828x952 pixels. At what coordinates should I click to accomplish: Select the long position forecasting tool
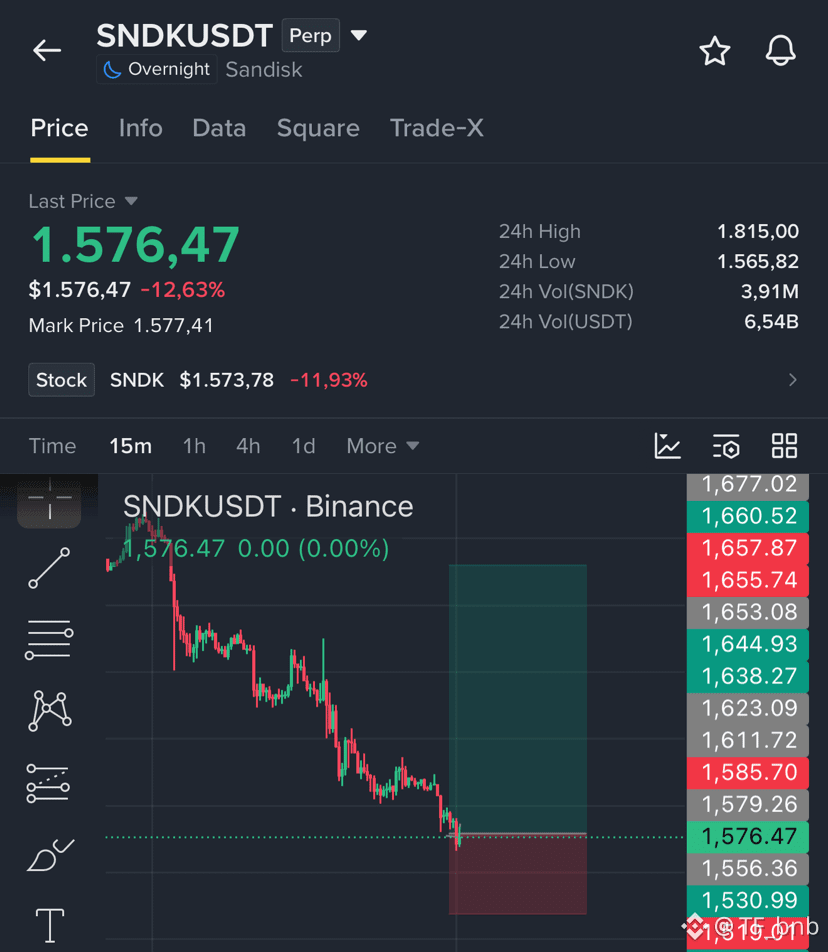48,783
